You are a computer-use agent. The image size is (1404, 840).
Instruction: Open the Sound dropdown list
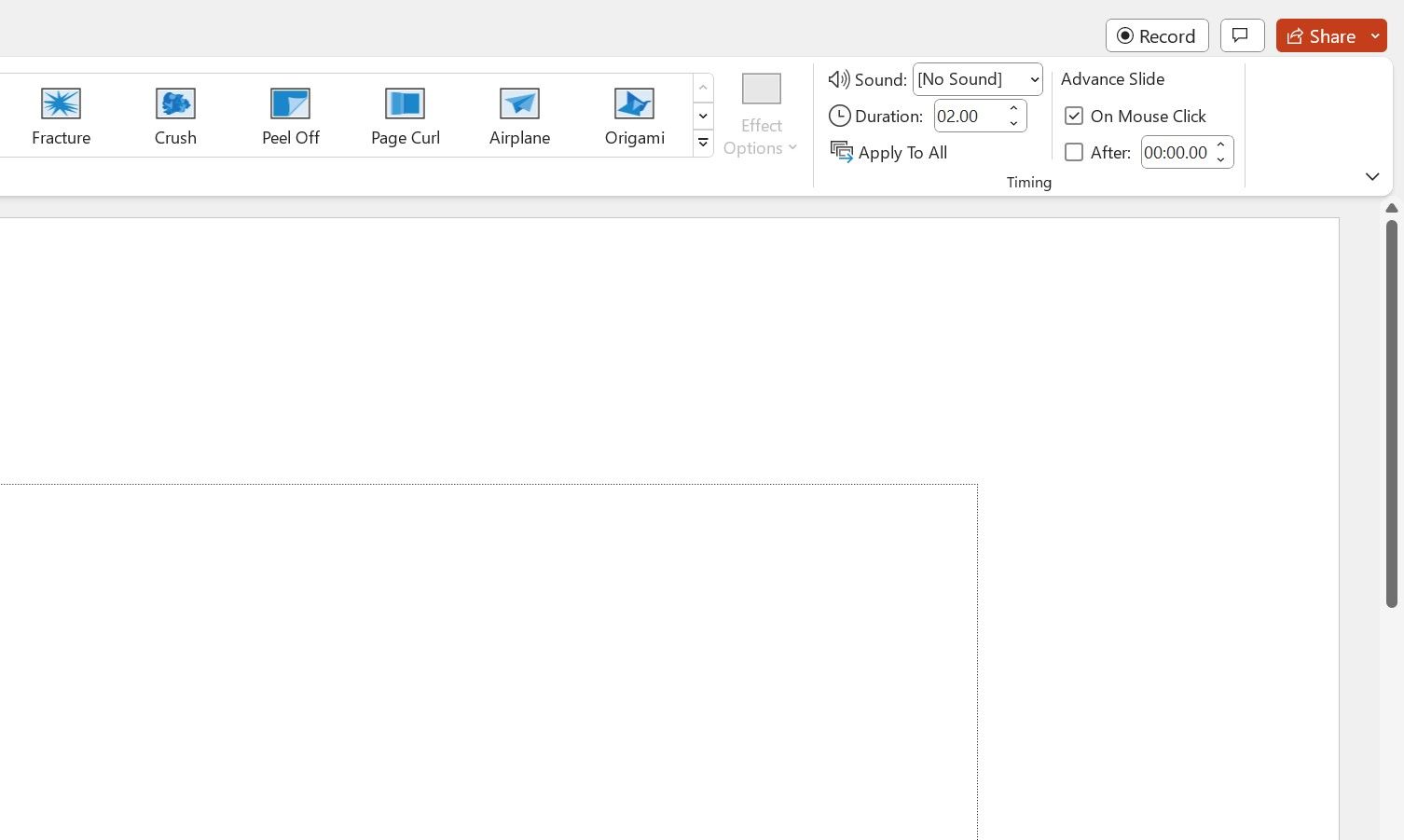click(1033, 79)
